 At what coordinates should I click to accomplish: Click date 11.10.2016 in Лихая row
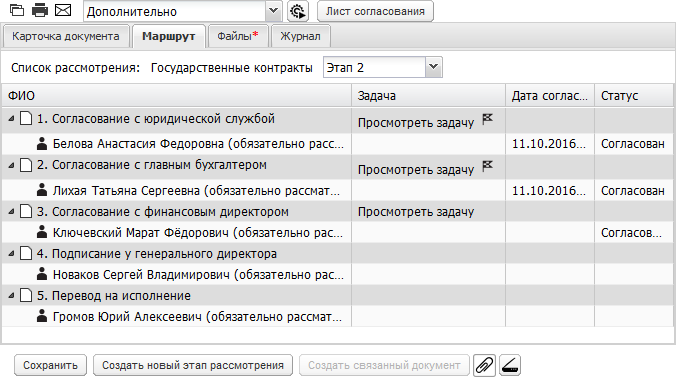(549, 191)
